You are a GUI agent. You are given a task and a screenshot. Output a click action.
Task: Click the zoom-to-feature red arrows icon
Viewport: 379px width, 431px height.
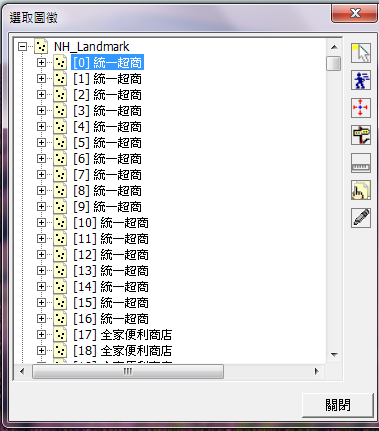point(361,108)
